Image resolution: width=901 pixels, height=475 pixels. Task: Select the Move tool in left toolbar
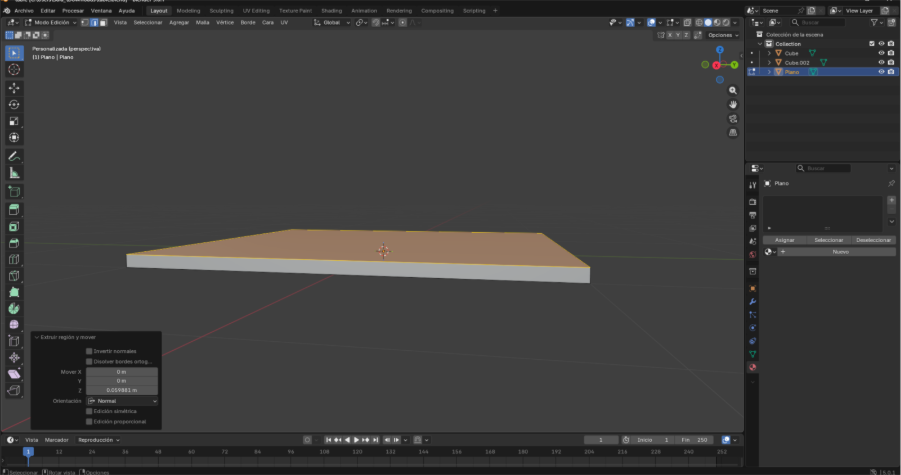[x=14, y=87]
